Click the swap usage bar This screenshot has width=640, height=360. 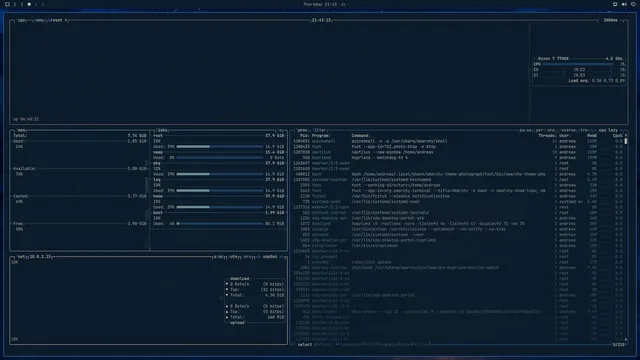pyautogui.click(x=220, y=158)
